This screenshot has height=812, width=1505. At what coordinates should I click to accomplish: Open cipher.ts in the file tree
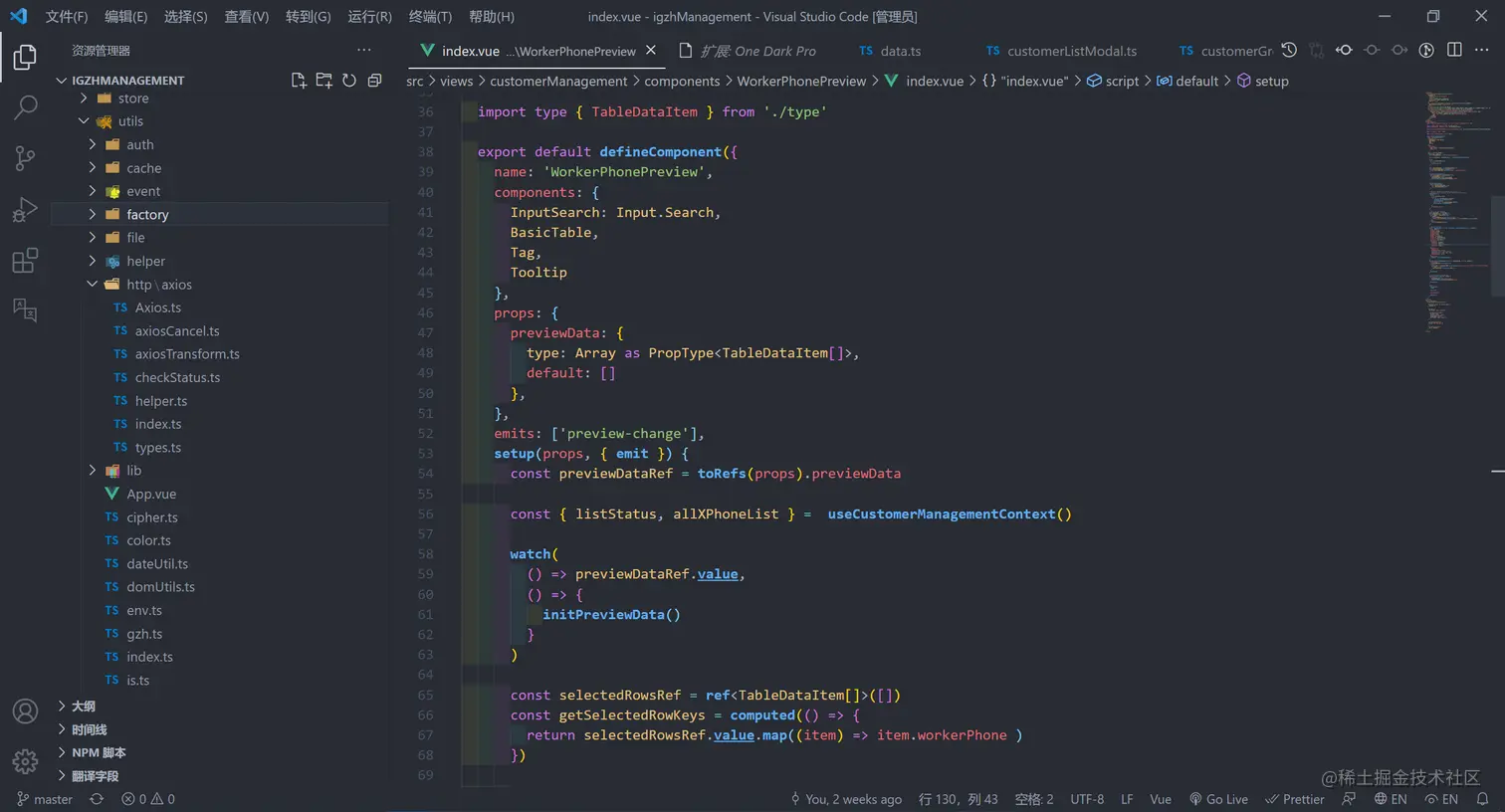coord(152,517)
